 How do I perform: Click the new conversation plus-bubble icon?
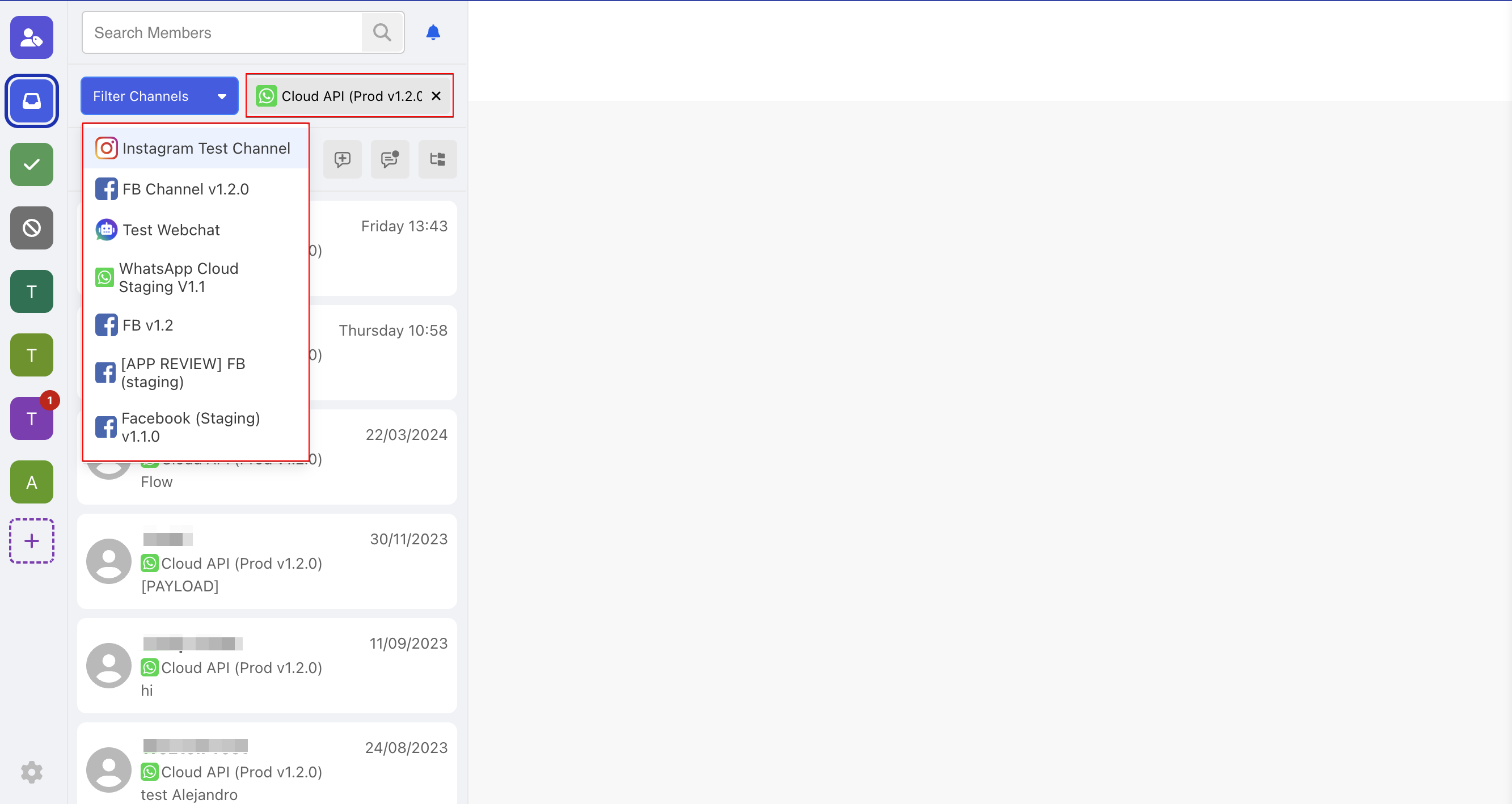pos(342,159)
